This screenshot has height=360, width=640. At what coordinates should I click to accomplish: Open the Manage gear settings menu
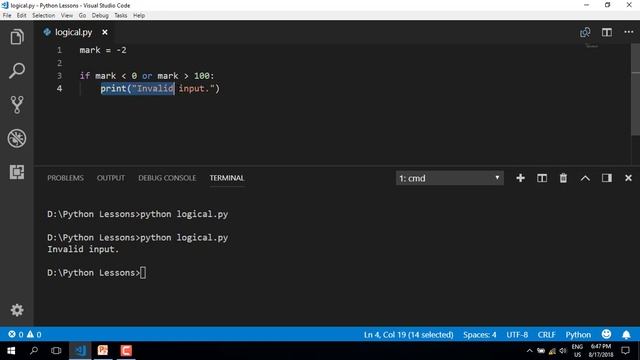pyautogui.click(x=17, y=310)
